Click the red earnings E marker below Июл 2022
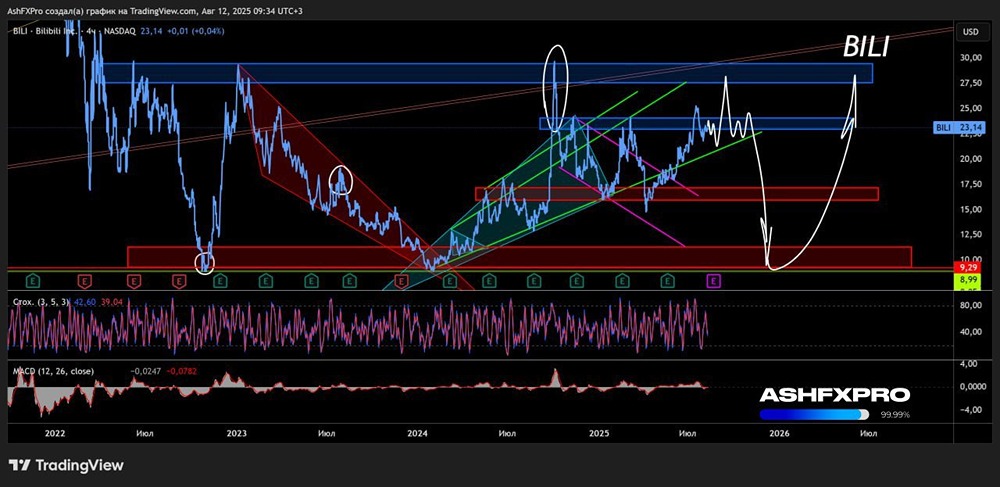 (134, 280)
